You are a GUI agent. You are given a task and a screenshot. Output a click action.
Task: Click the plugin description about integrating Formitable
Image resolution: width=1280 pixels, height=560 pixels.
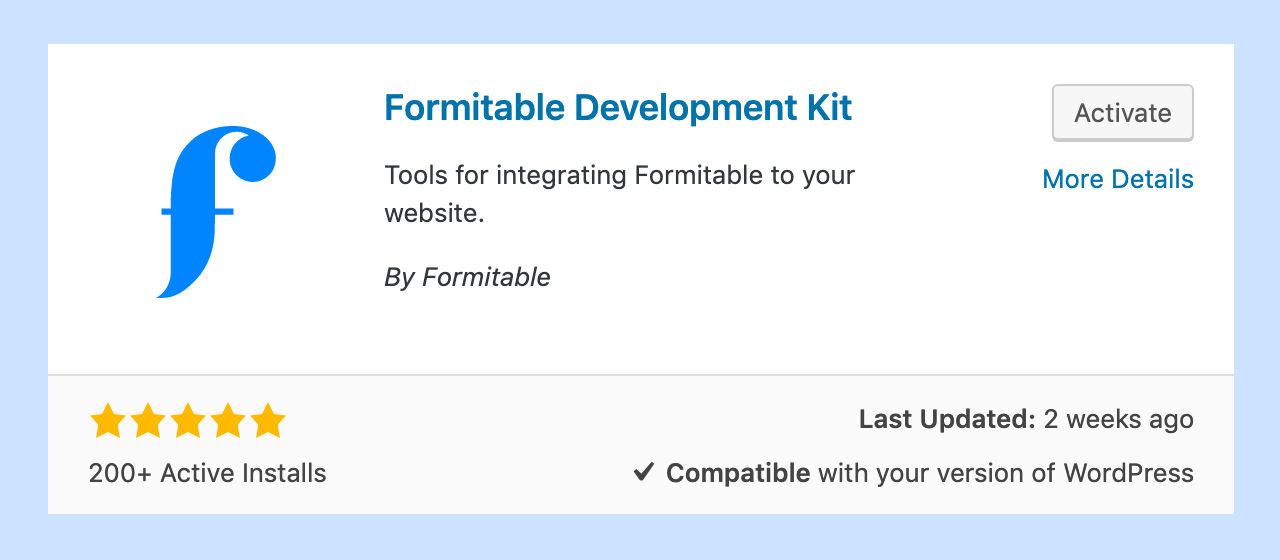[620, 194]
